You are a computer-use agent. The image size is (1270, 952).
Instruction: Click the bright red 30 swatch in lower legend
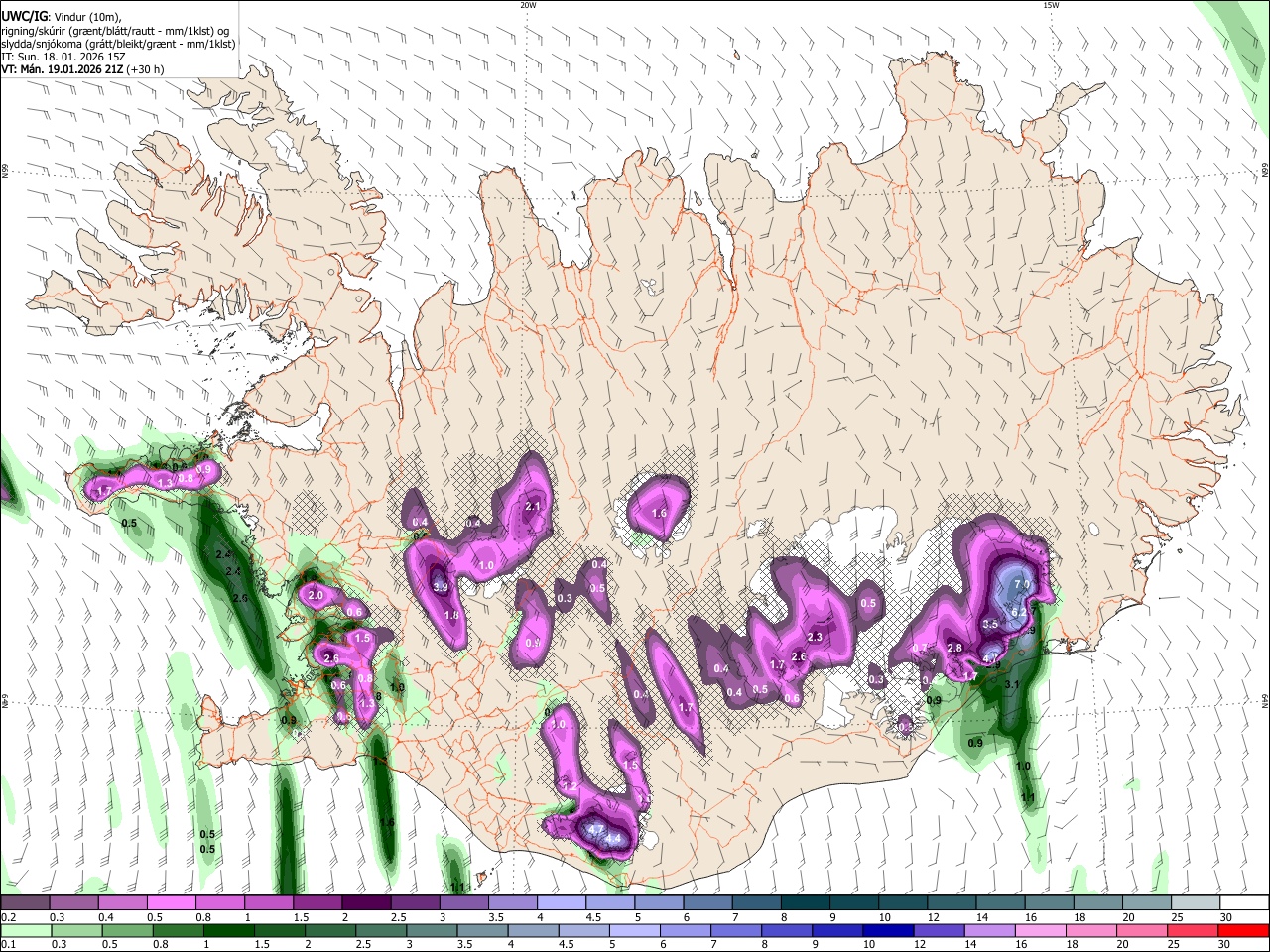pyautogui.click(x=1242, y=930)
